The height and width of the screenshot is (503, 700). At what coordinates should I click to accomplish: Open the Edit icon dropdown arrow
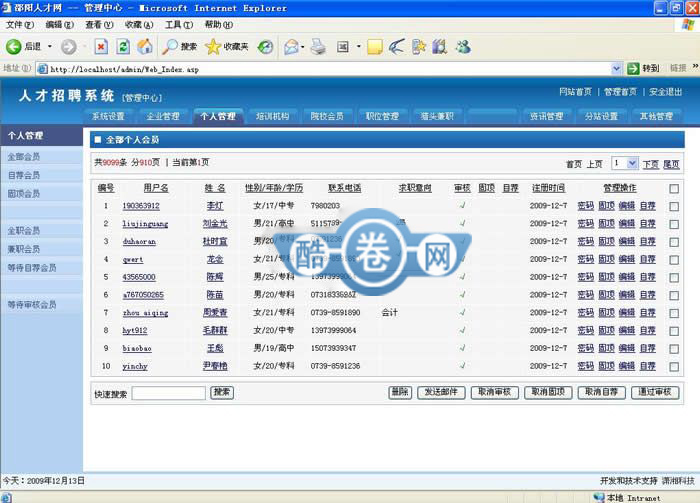coord(358,46)
